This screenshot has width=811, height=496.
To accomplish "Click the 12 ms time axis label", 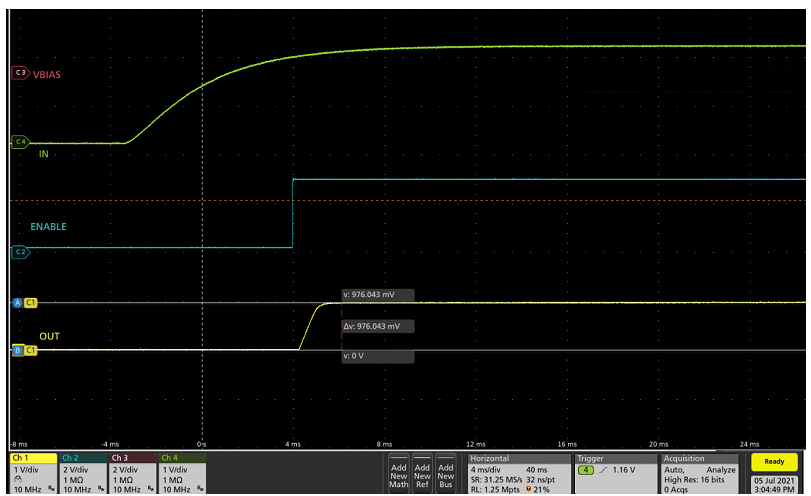I will pos(476,444).
